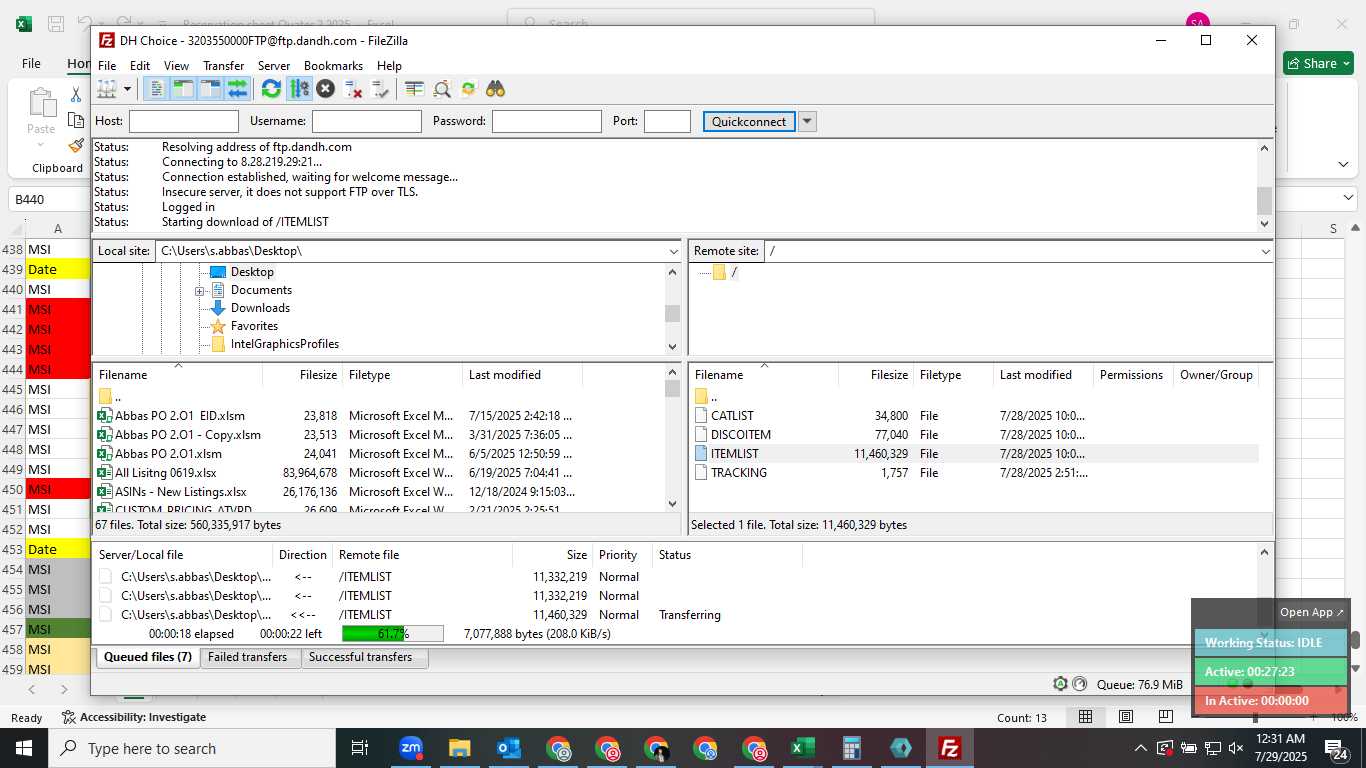Screen dimensions: 1366x768
Task: Select IntelGraphicsProfiles folder in tree
Action: [285, 344]
